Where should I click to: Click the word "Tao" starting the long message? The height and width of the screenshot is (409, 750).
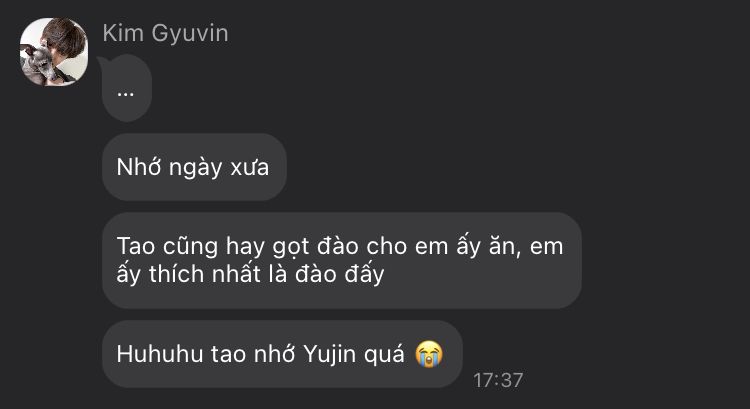tap(136, 247)
